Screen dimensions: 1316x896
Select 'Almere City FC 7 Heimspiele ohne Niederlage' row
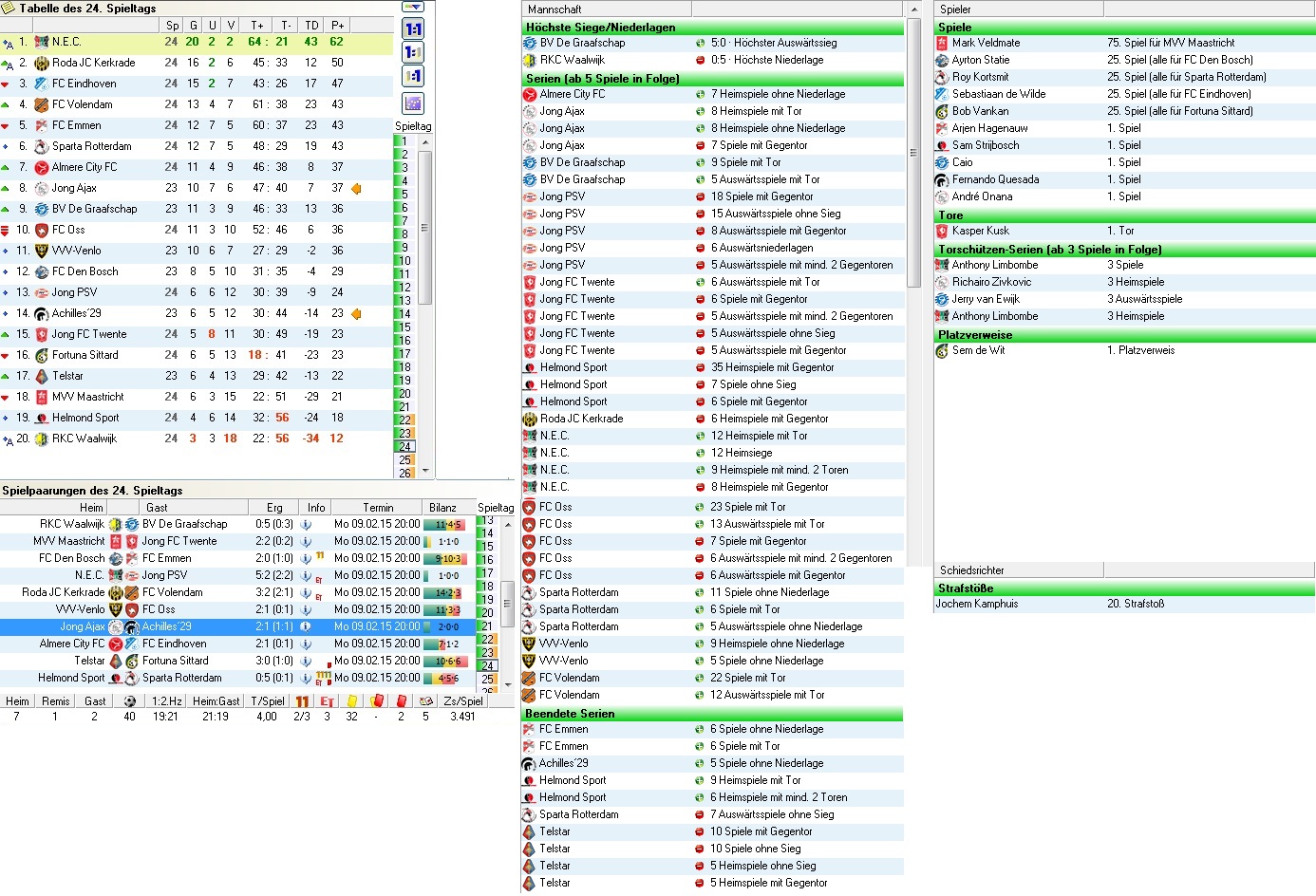712,94
